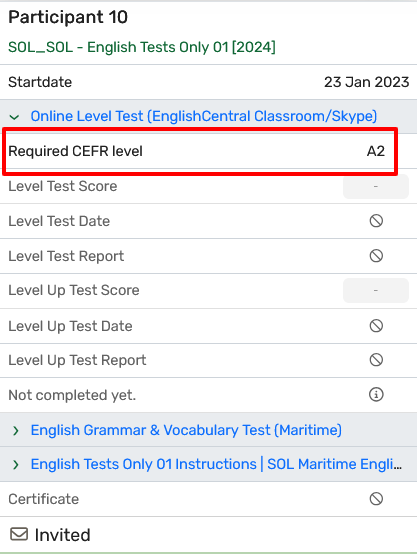Open the SOL_SOL English Tests Only 01 link
The width and height of the screenshot is (417, 554).
click(x=142, y=47)
